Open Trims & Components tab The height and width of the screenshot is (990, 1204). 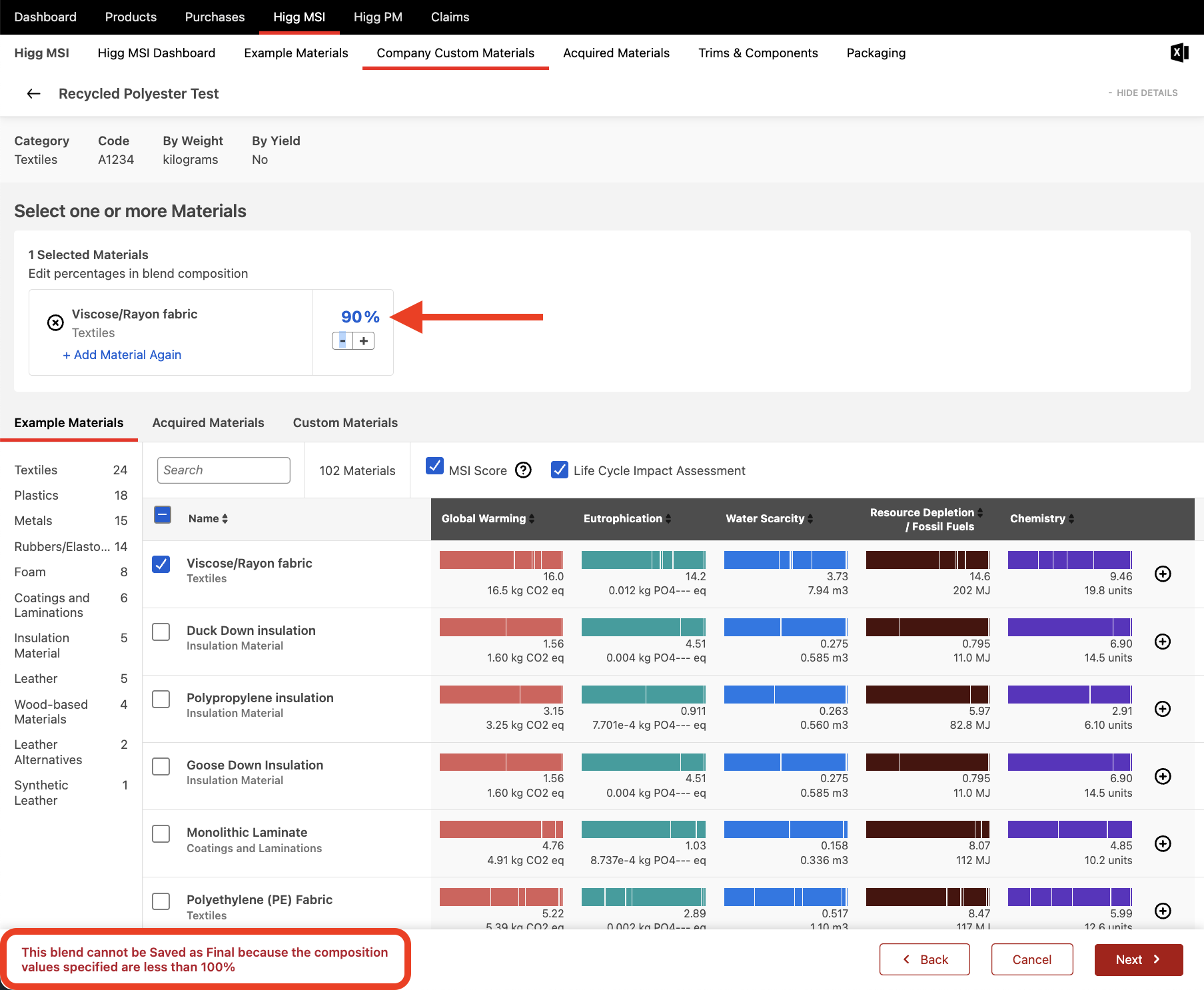[758, 53]
